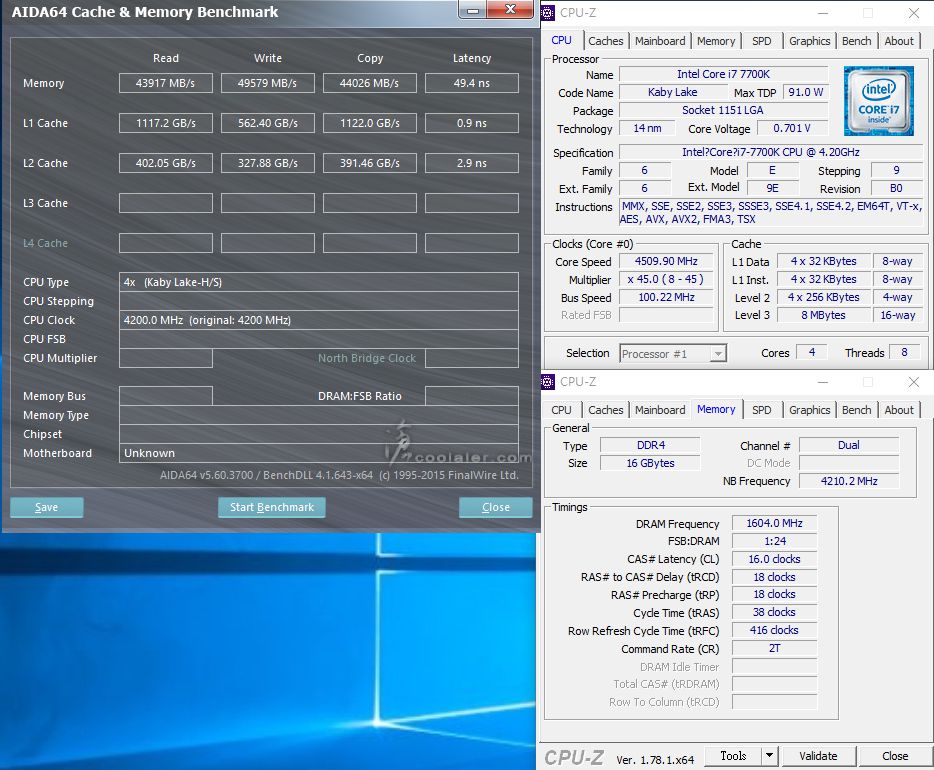Expand the Tools dropdown arrow in CPU-Z
934x770 pixels.
(770, 756)
